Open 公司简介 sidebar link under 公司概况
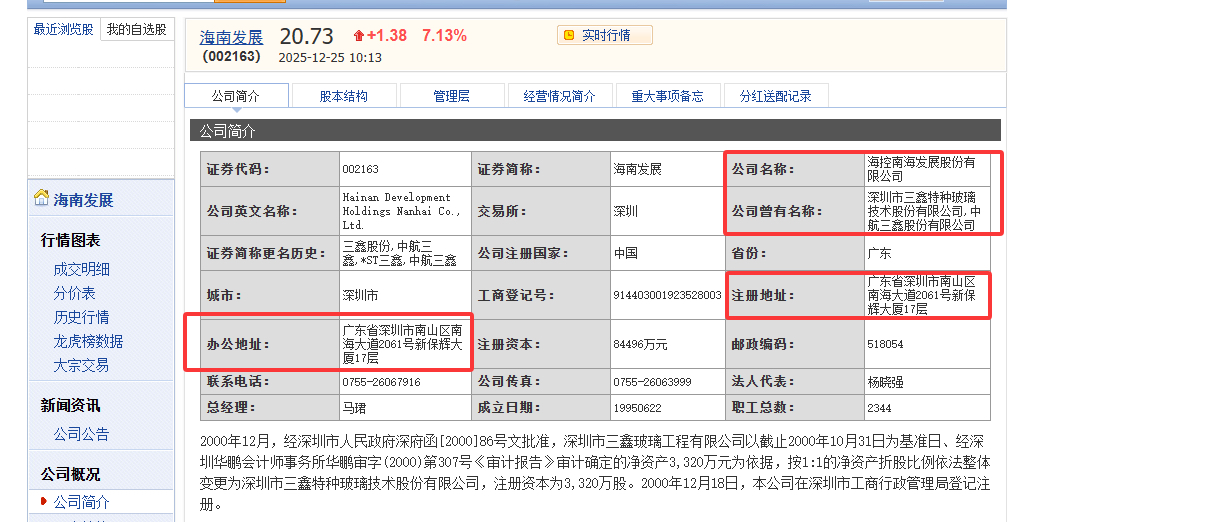The width and height of the screenshot is (1217, 522). point(82,502)
